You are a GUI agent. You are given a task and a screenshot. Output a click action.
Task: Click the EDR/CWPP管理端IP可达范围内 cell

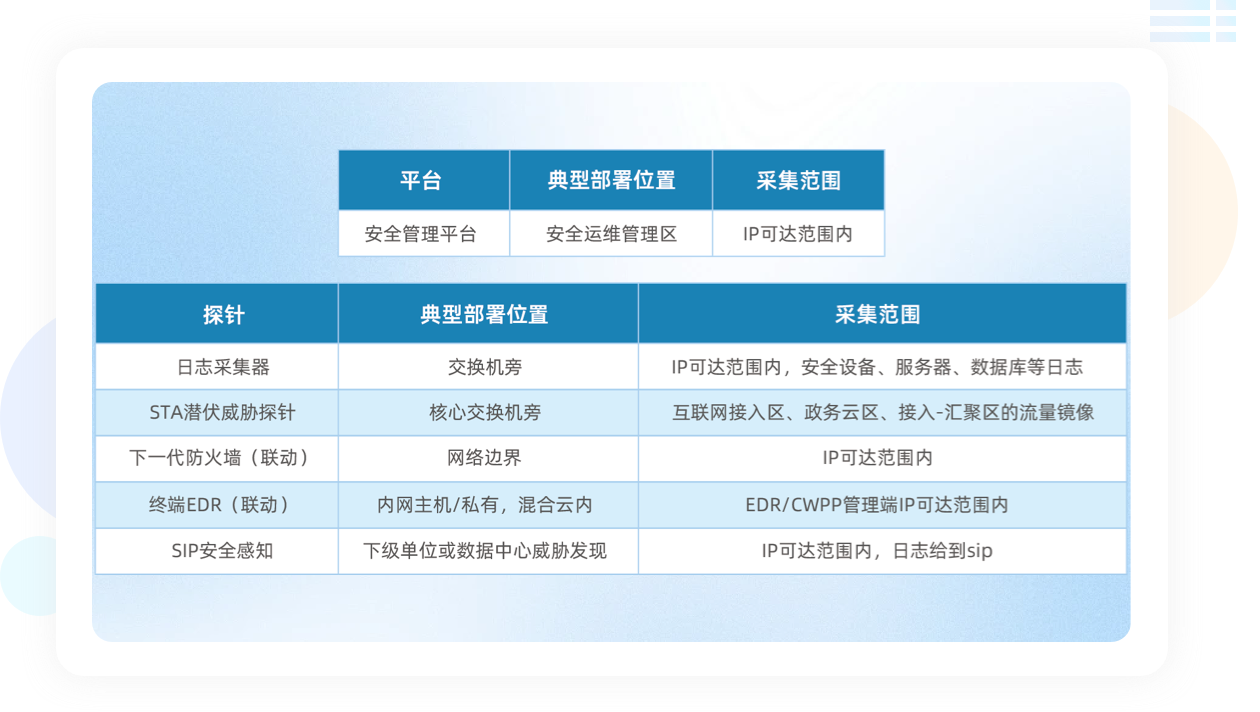click(x=881, y=505)
